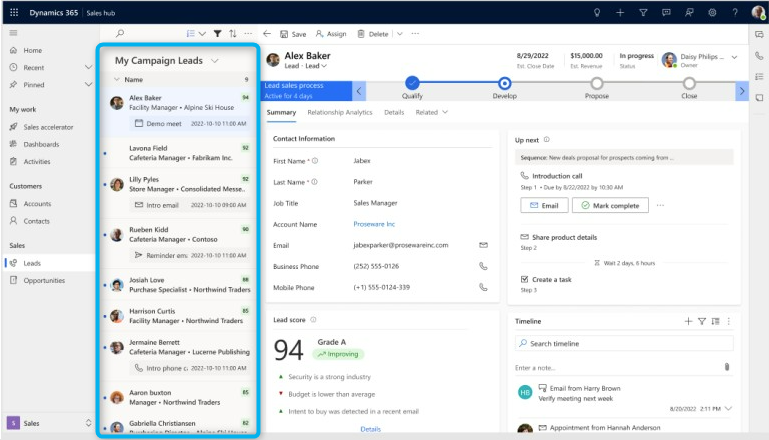Collapse process bar with left chevron
Screen dimensions: 769x440
coord(359,91)
